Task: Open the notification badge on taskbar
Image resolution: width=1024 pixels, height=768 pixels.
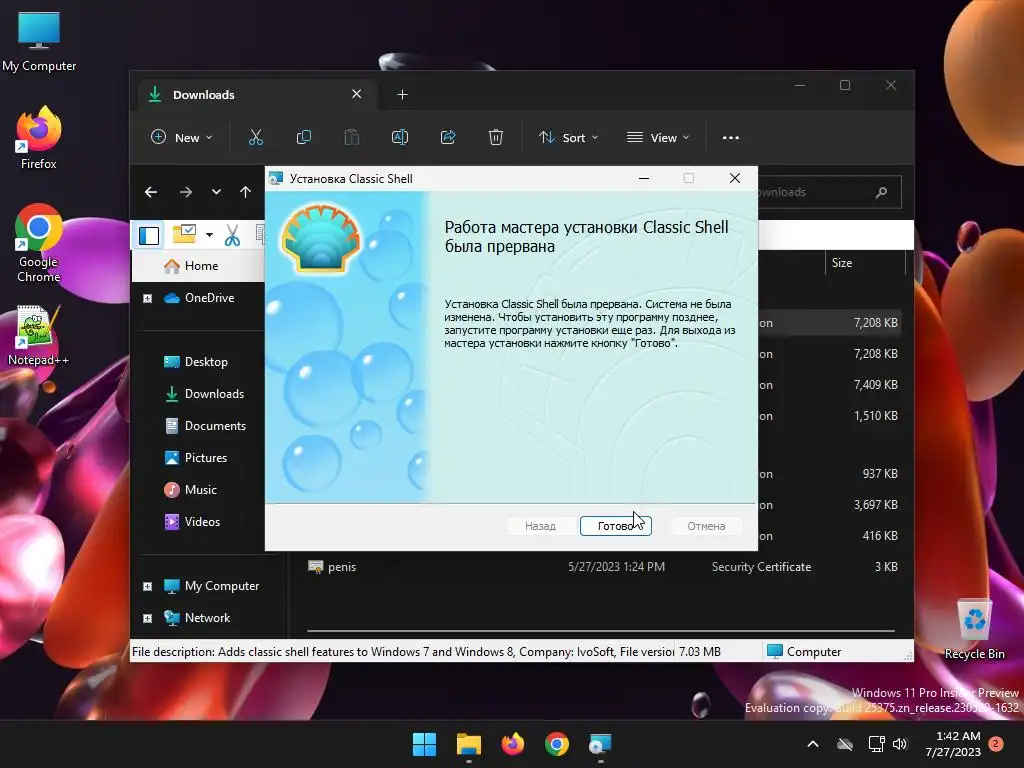Action: [x=996, y=743]
